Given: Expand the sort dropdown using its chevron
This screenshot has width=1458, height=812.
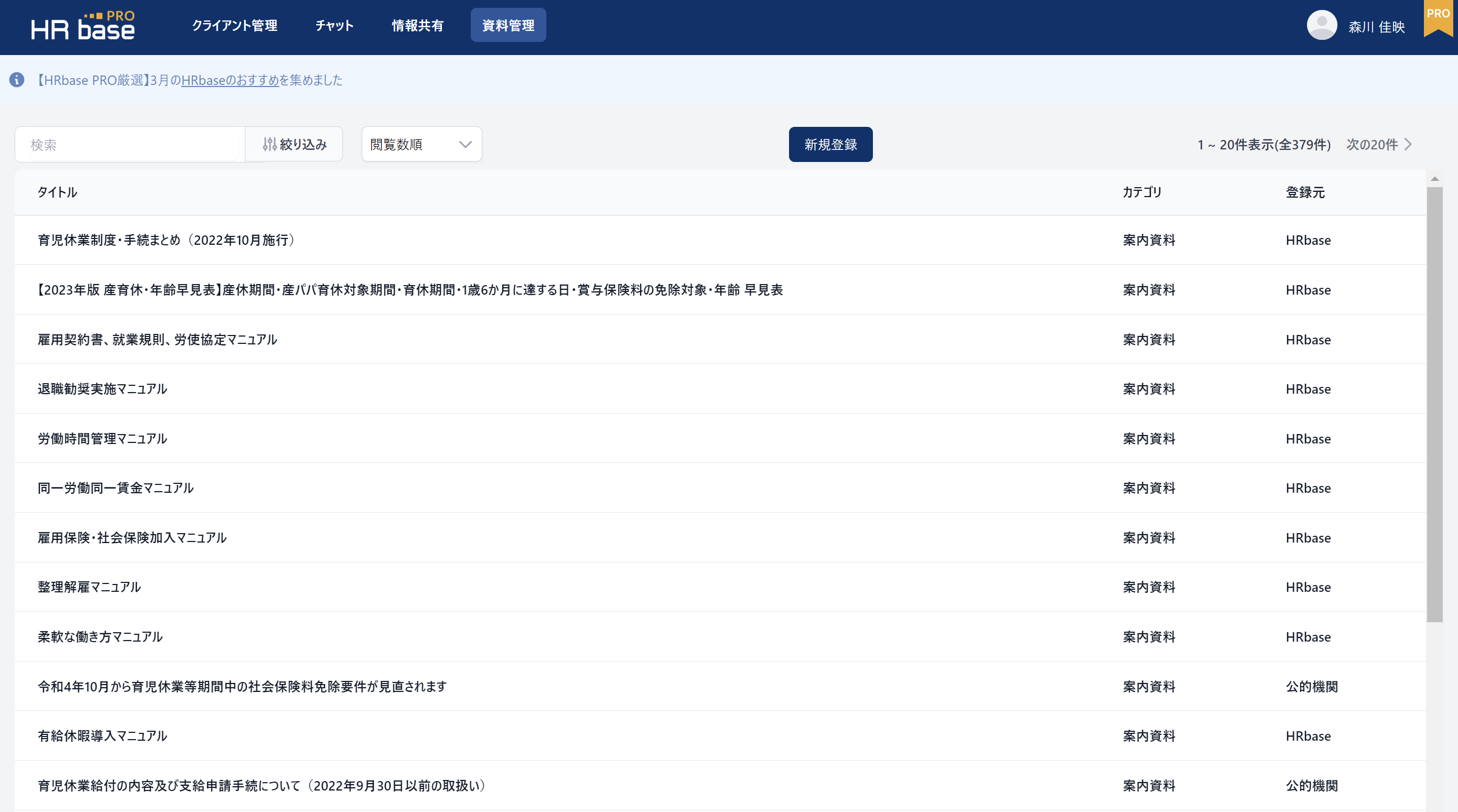Looking at the screenshot, I should coord(465,144).
